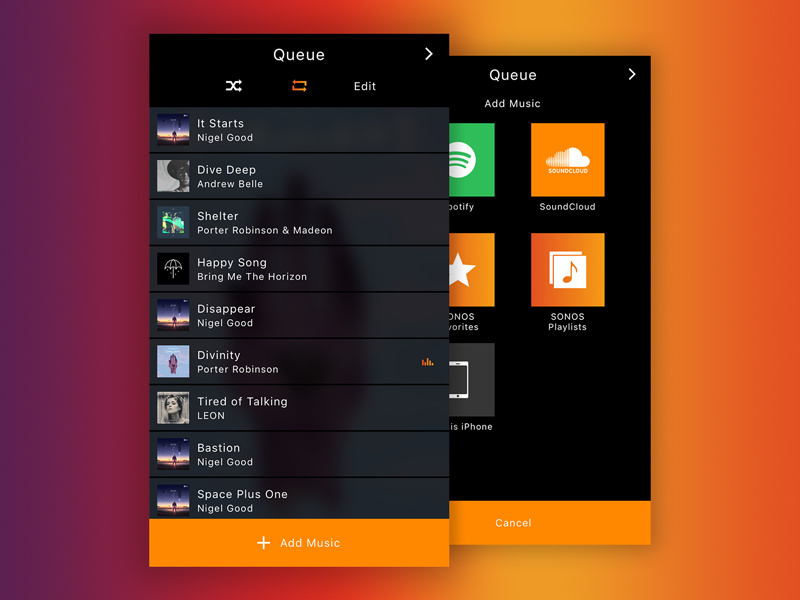The image size is (800, 600).
Task: Click the Happy Song umbrella artwork
Action: [x=172, y=269]
